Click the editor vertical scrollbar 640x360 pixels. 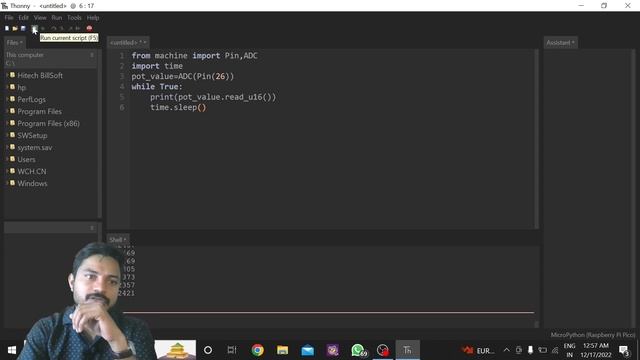pos(536,139)
